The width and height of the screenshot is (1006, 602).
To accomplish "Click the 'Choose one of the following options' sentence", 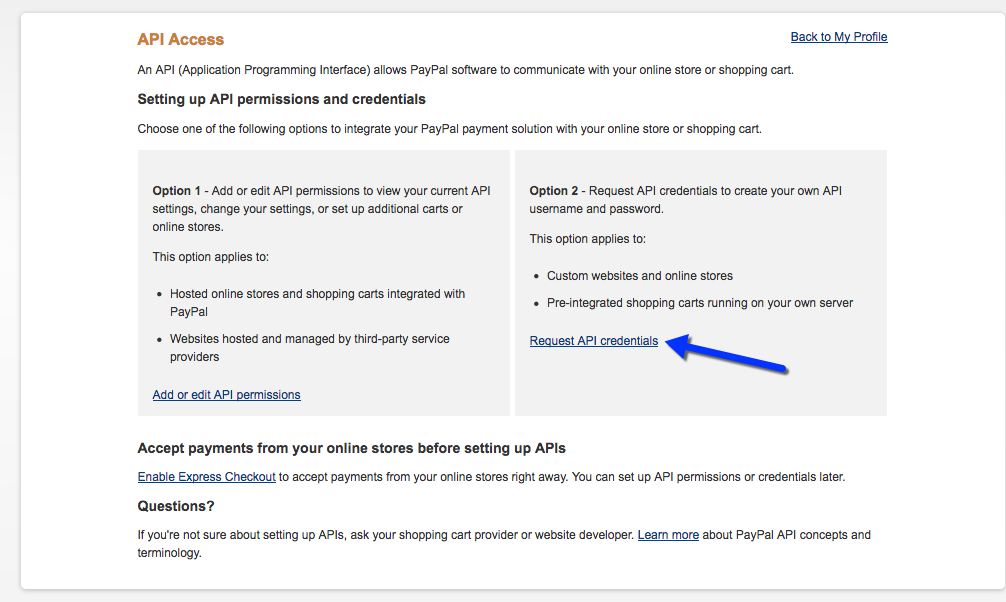I will click(x=449, y=129).
